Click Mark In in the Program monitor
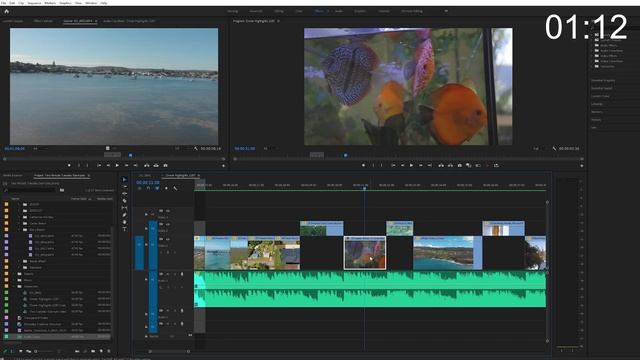 373,165
